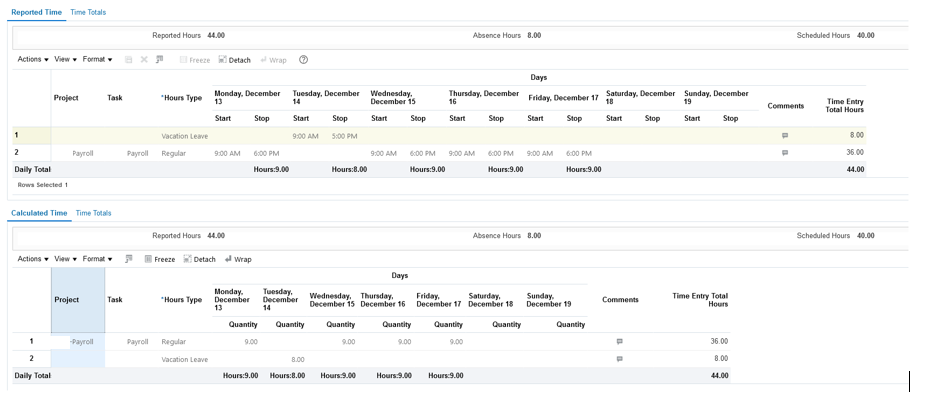
Task: Open View menu in Reported Time toolbar
Action: tap(66, 59)
